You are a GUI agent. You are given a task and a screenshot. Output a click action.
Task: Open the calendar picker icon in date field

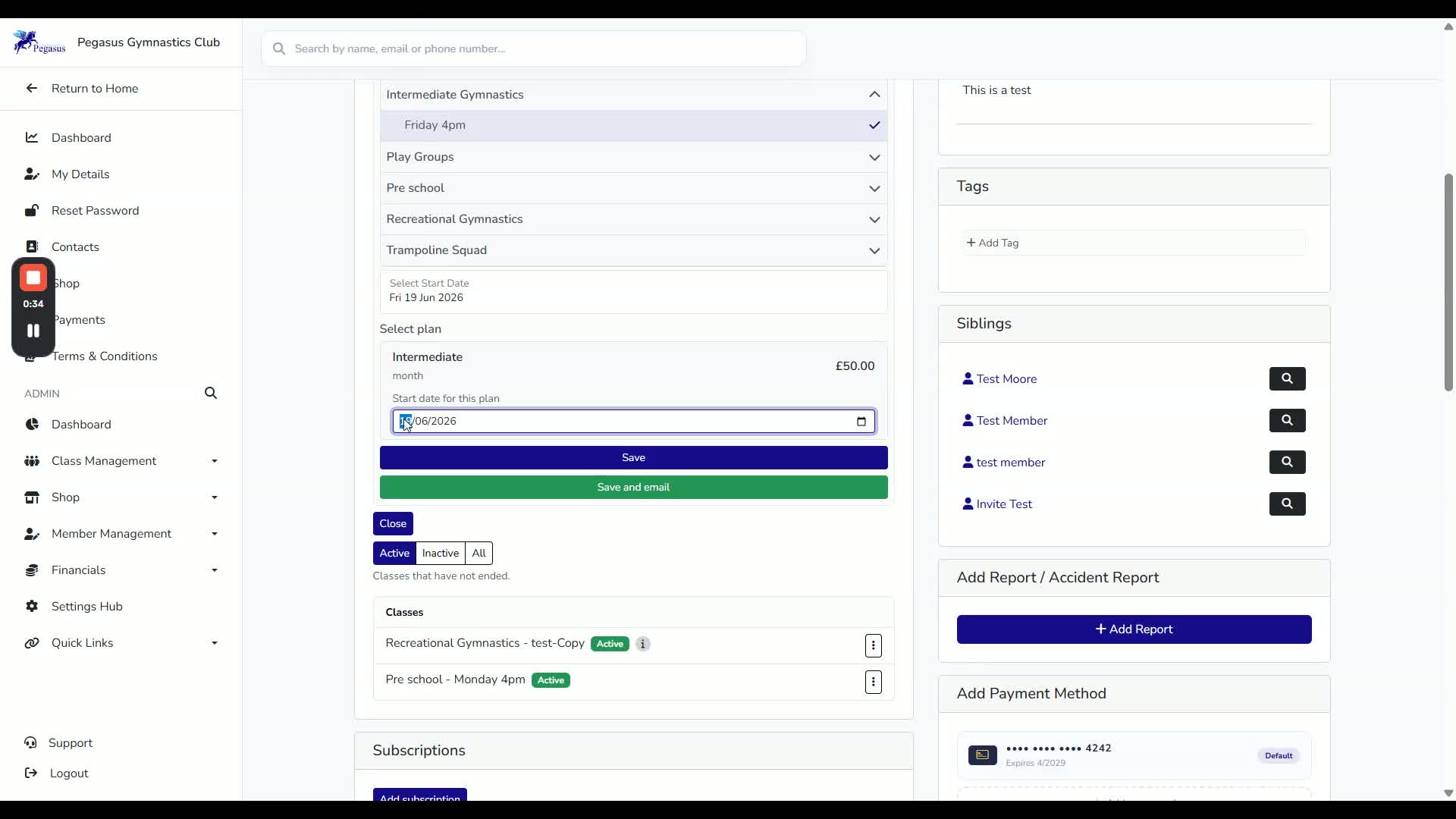point(861,422)
